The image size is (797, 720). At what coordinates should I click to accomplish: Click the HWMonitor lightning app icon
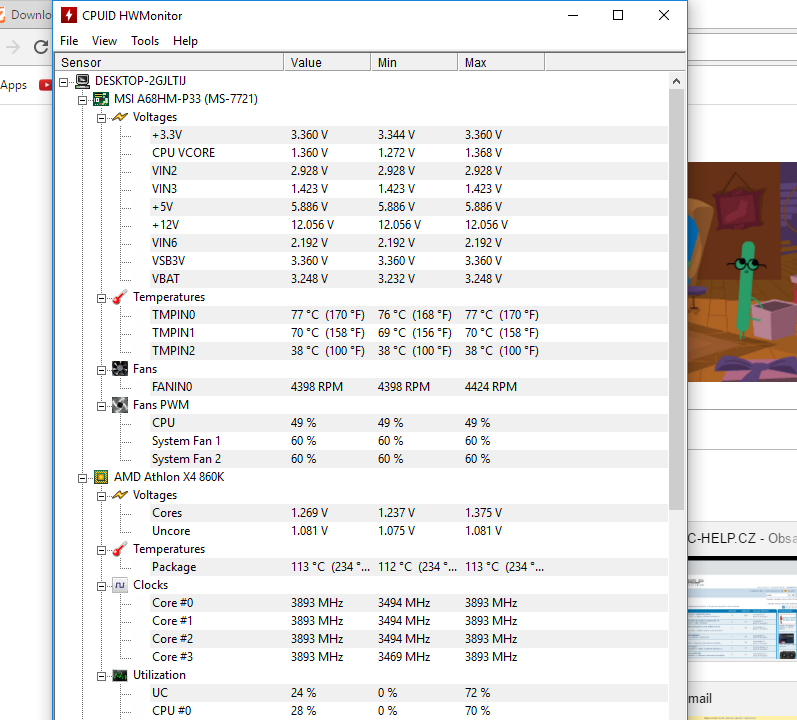tap(69, 15)
